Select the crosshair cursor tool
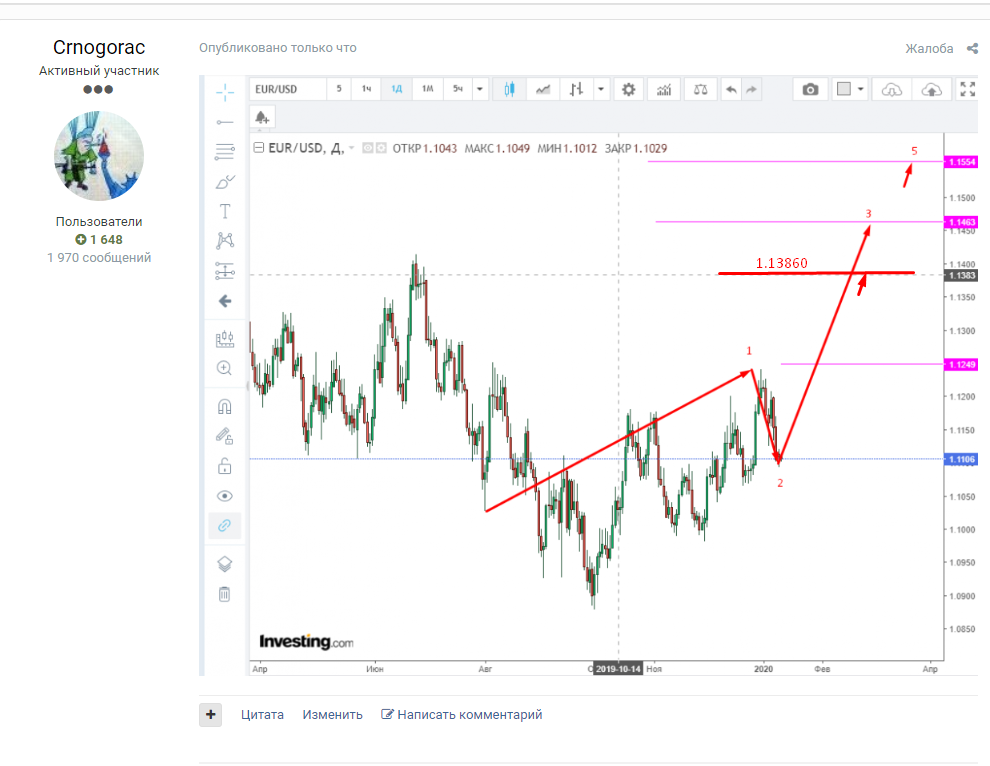This screenshot has width=990, height=766. click(225, 92)
